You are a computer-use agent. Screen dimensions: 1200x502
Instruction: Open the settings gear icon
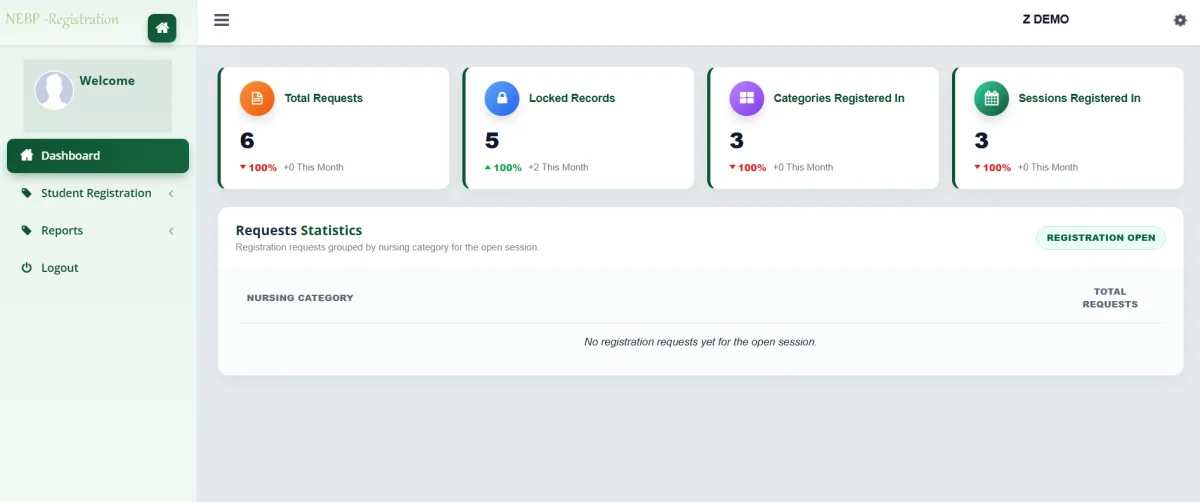click(x=1180, y=20)
